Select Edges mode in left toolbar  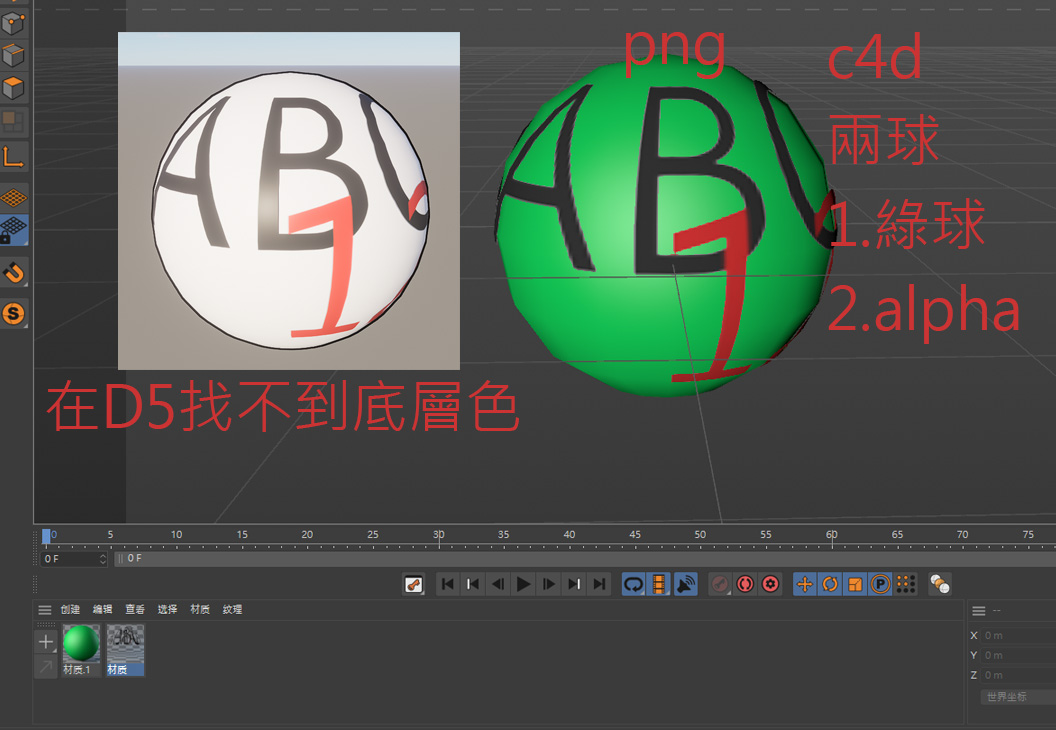[x=15, y=56]
